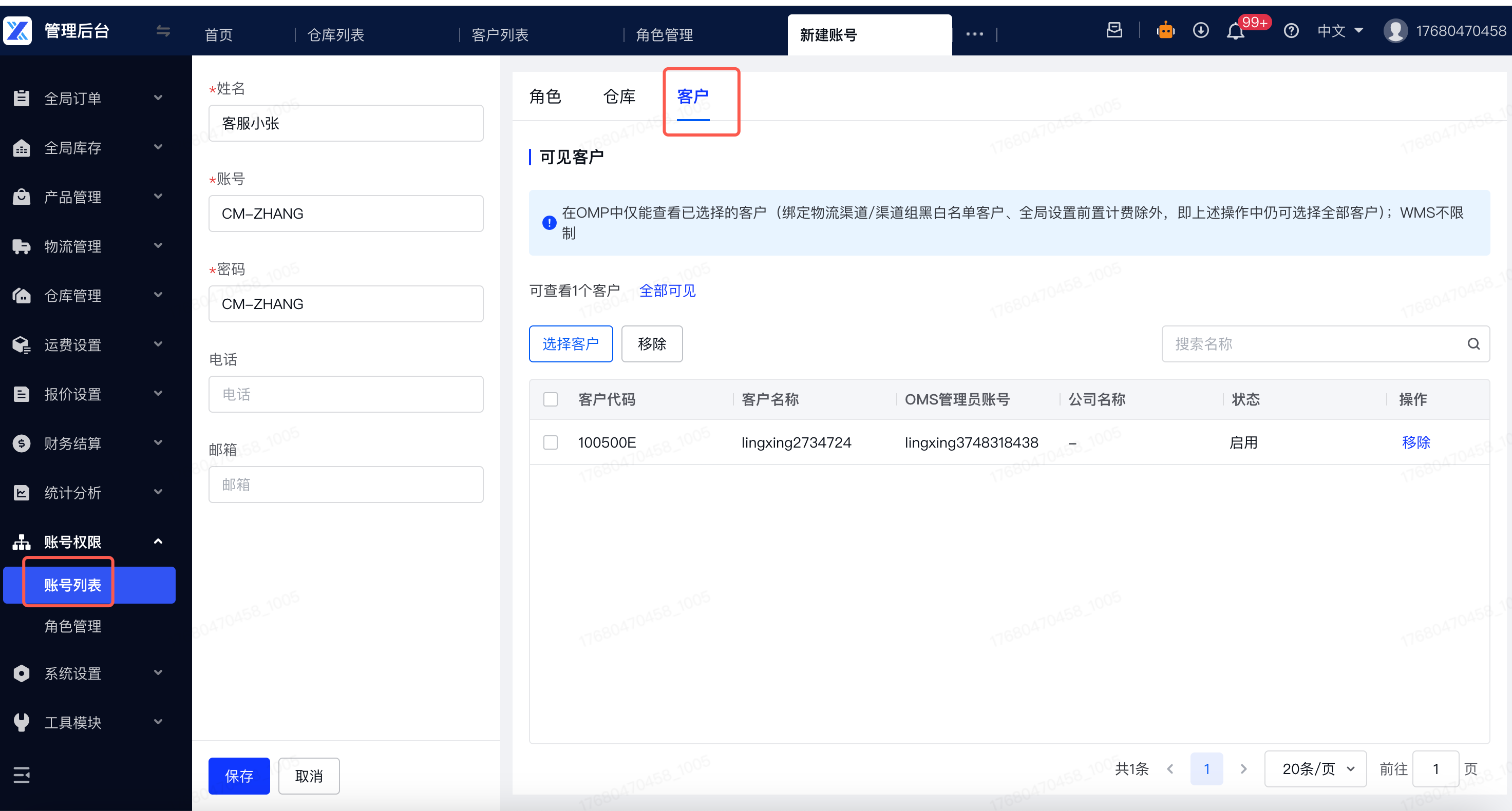This screenshot has width=1512, height=811.
Task: Click the notification bell icon
Action: [1236, 32]
